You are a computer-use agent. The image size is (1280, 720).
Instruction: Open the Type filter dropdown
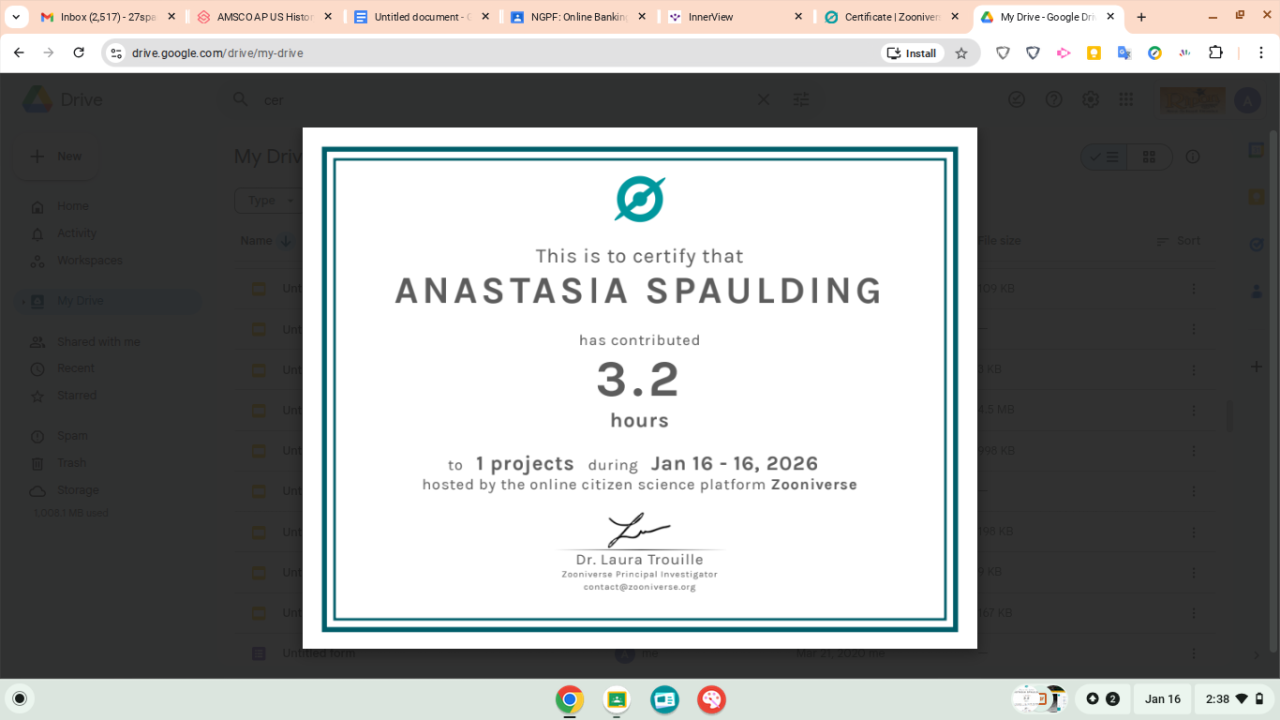click(x=268, y=201)
